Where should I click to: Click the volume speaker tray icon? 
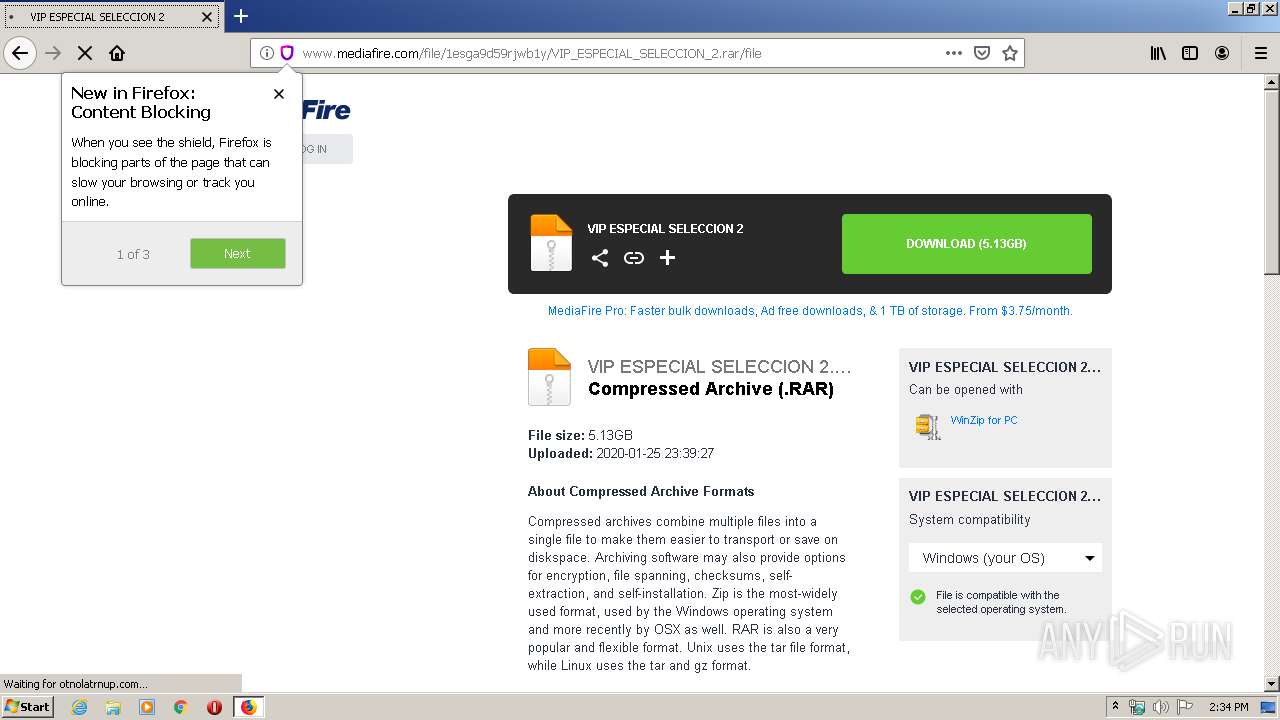[1160, 707]
